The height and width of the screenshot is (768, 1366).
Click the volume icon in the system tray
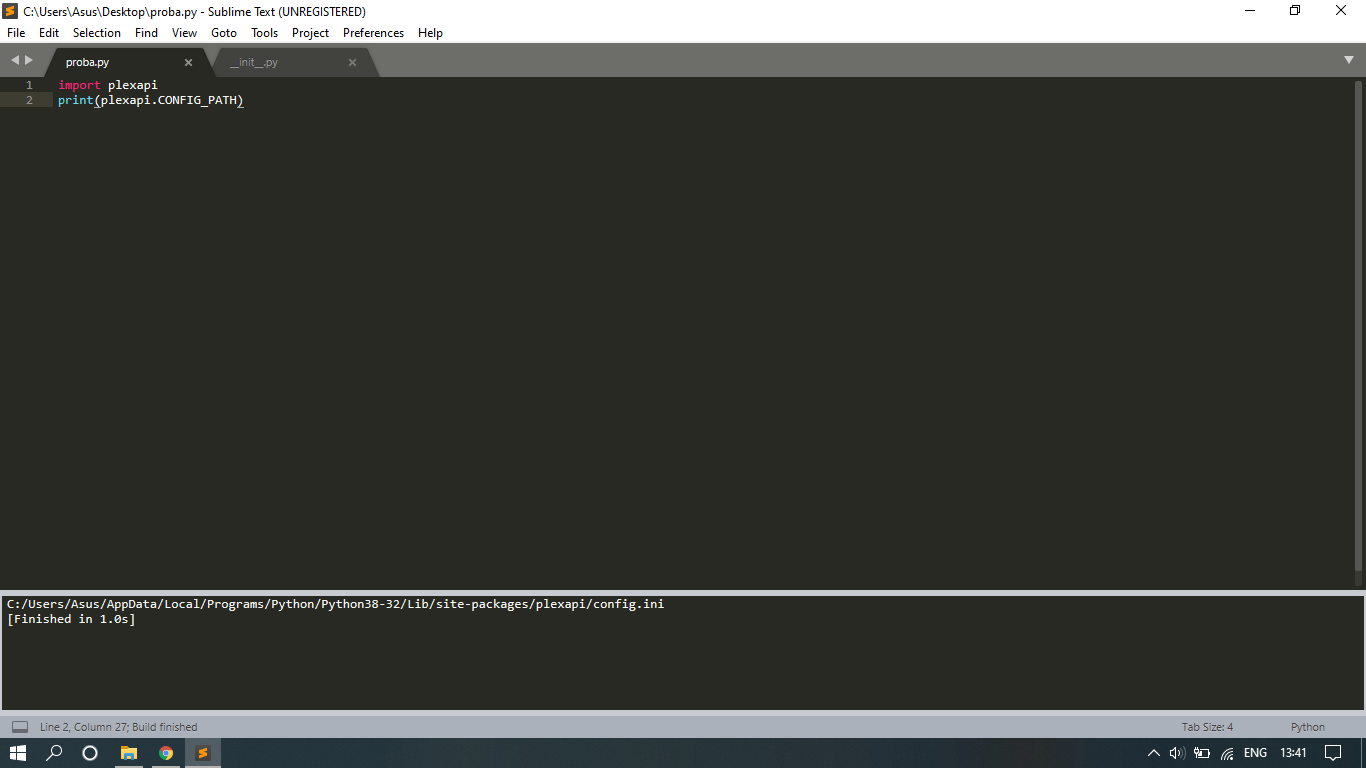tap(1176, 752)
